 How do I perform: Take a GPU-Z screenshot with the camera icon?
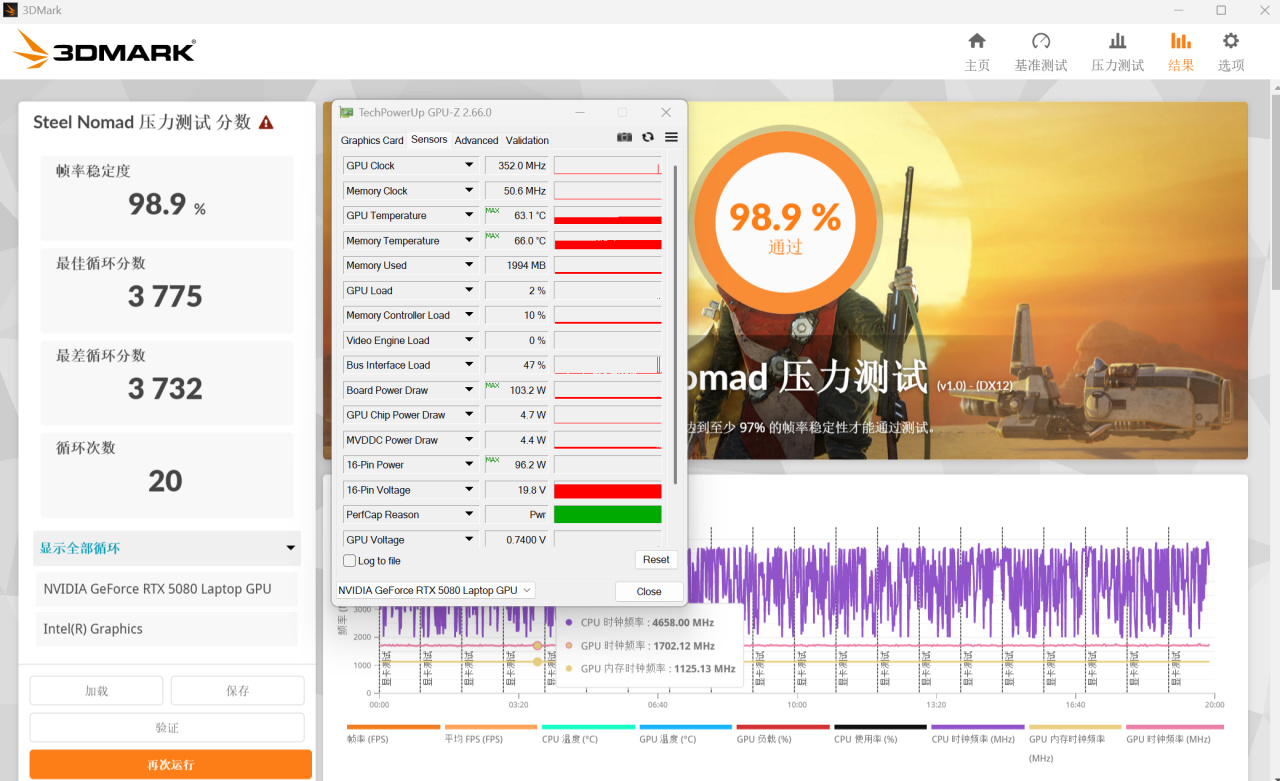[624, 137]
